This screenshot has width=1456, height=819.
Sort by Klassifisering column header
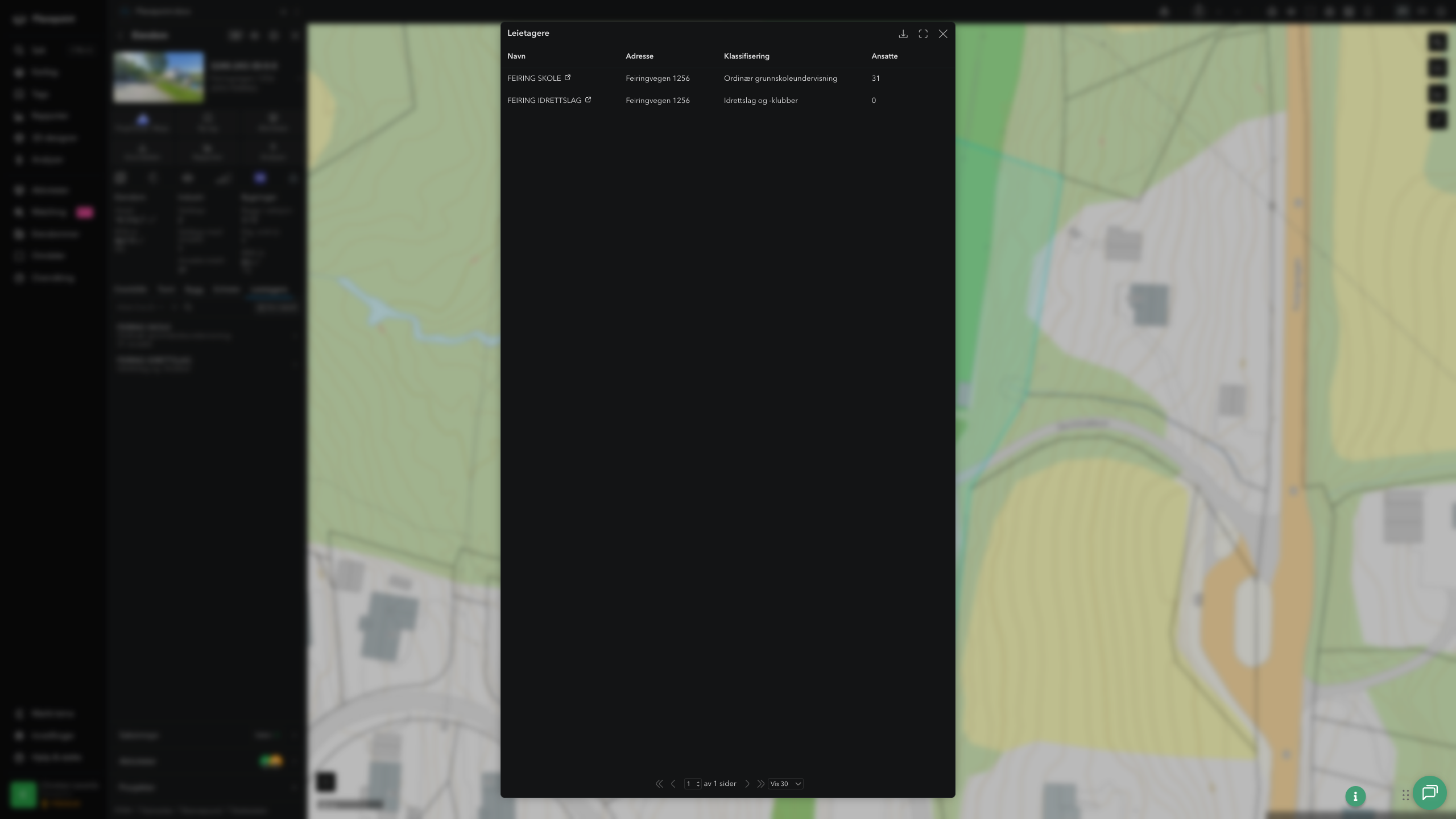(x=746, y=56)
